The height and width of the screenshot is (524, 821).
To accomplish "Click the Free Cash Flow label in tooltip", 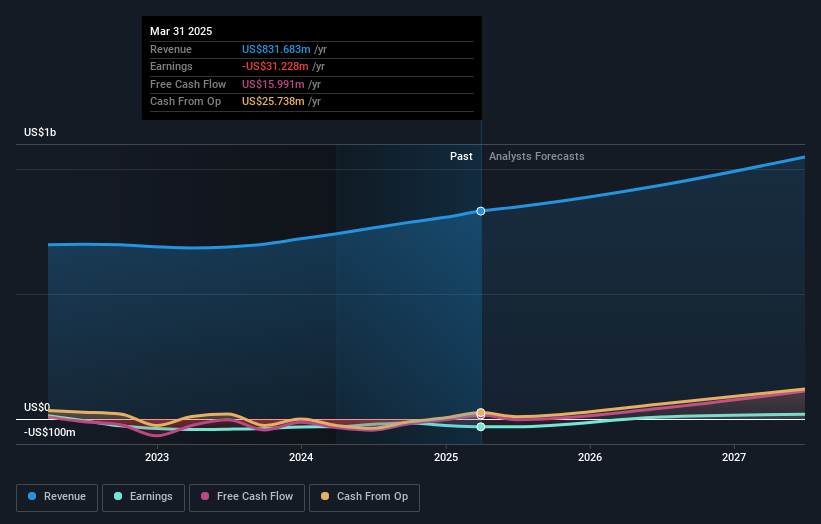I will click(188, 84).
